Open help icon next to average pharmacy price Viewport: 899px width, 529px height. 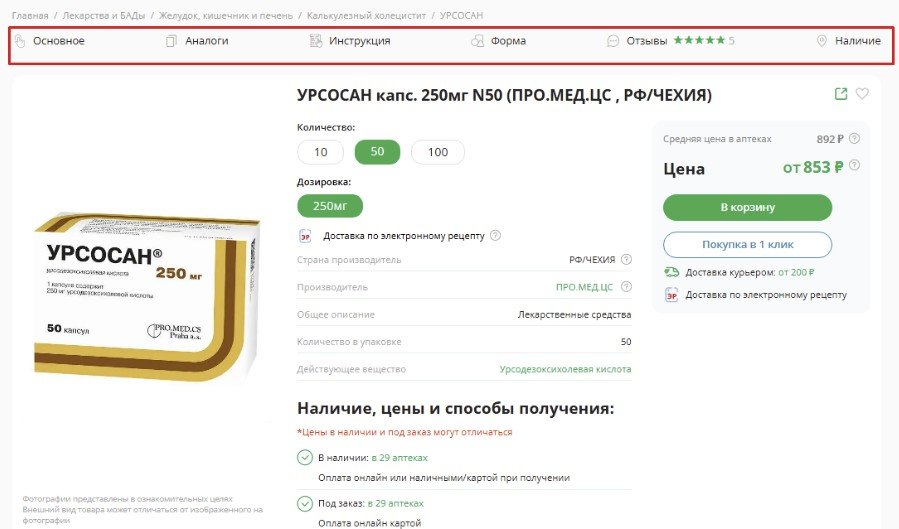pos(854,139)
